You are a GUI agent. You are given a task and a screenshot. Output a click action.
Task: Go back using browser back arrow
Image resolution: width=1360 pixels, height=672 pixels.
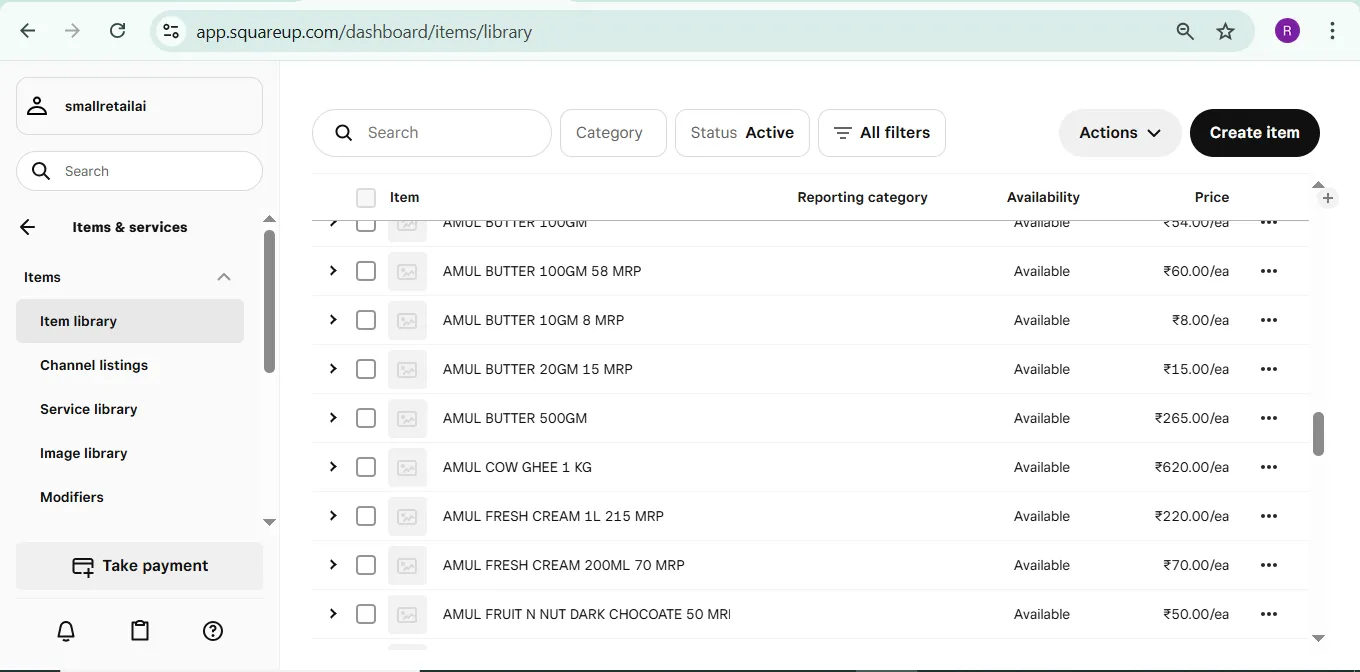(x=28, y=31)
